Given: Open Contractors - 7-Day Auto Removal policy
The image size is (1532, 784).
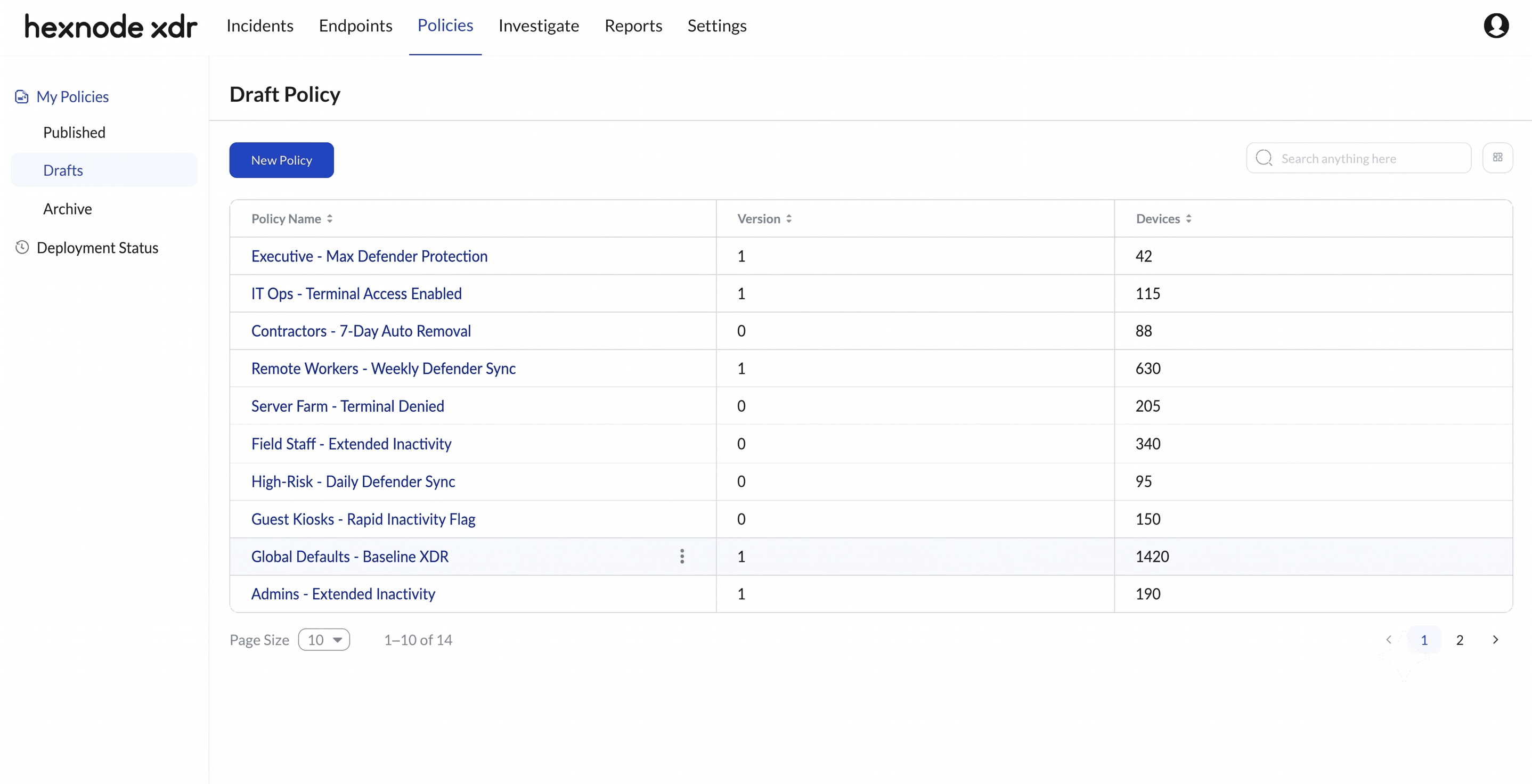Looking at the screenshot, I should pos(361,331).
